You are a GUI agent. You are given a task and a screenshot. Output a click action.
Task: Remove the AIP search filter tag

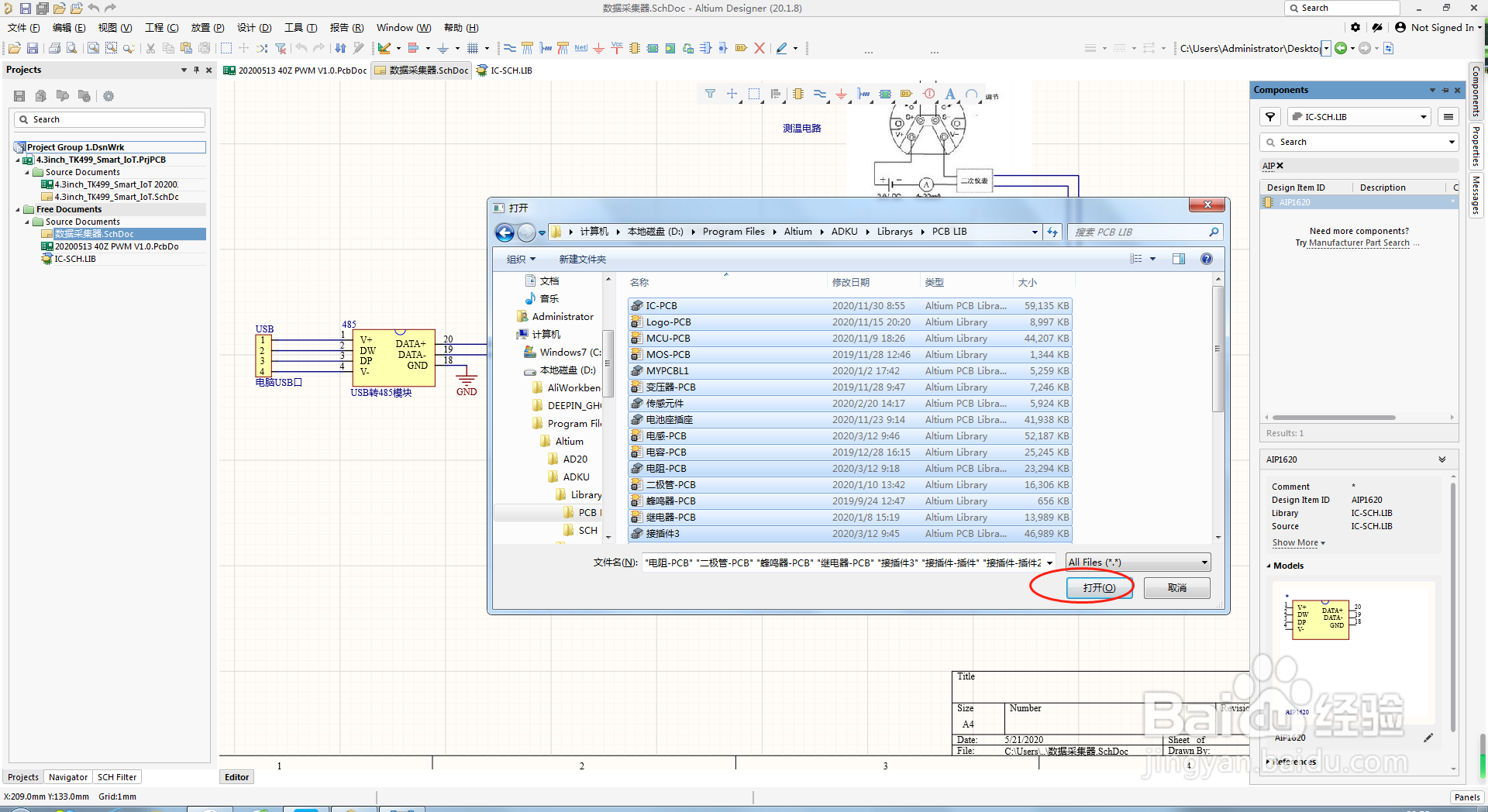point(1280,166)
